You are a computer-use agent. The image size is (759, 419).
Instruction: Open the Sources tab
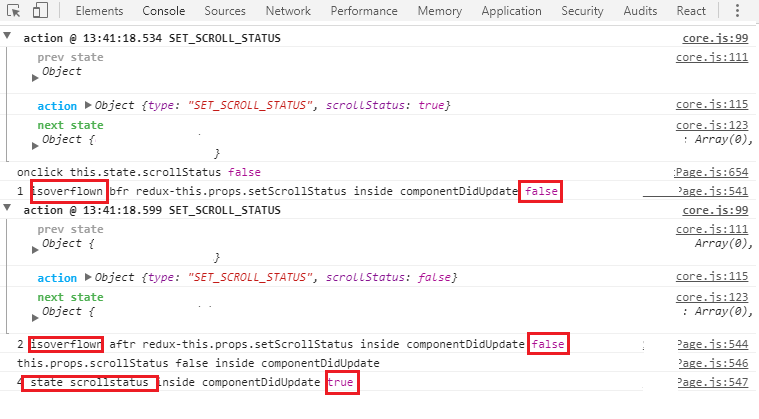(x=225, y=11)
